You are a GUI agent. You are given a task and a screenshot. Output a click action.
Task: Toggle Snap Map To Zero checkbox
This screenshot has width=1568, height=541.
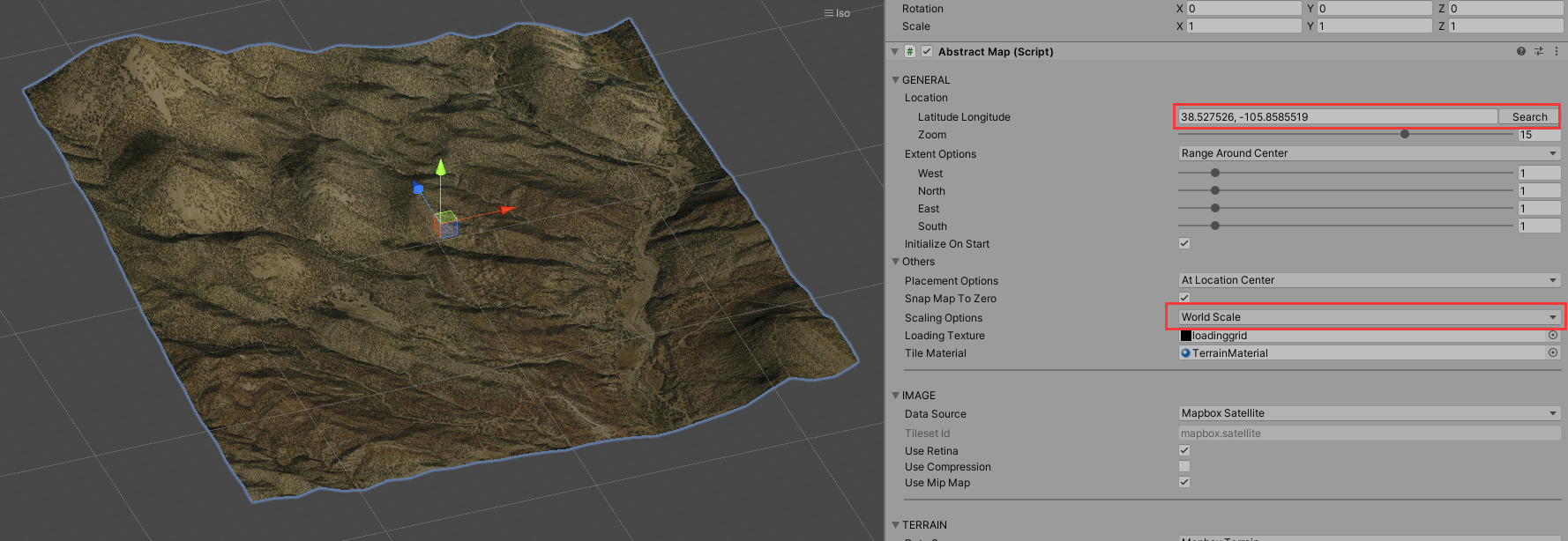tap(1184, 298)
